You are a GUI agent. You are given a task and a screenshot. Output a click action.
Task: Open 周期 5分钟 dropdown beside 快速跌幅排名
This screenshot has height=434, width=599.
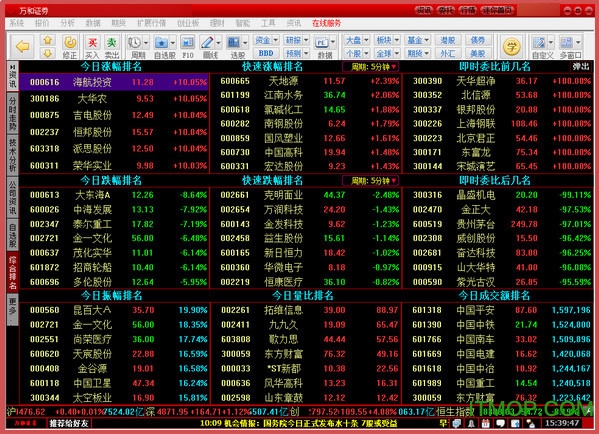[x=370, y=181]
